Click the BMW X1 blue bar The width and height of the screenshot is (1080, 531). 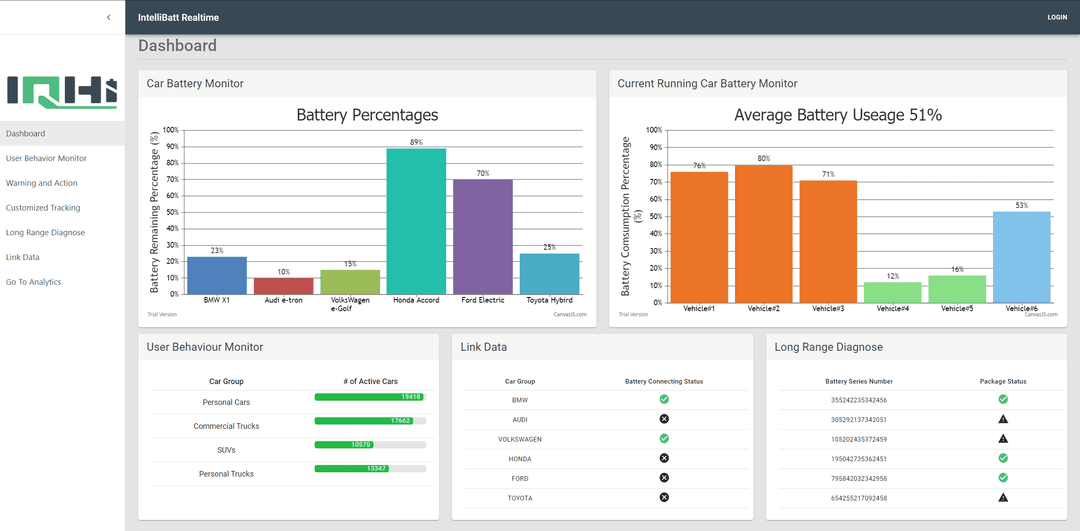click(x=216, y=275)
